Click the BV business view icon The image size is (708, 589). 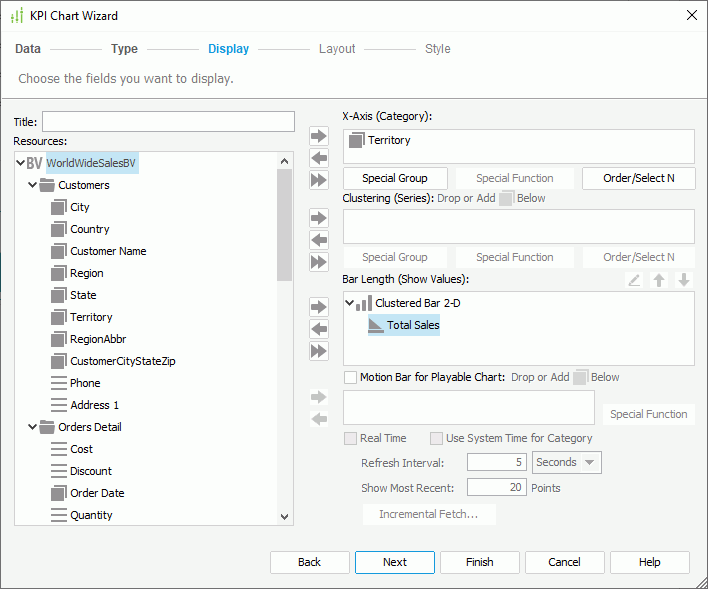[34, 163]
